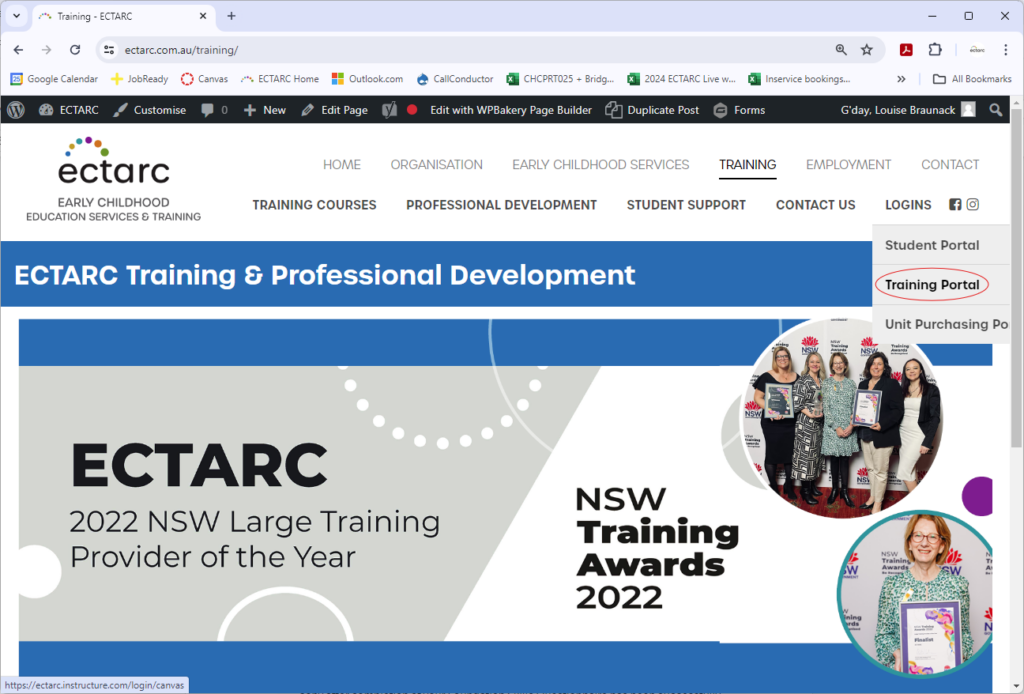The width and height of the screenshot is (1024, 694).
Task: Expand hidden bookmarks with the chevron
Action: (x=901, y=78)
